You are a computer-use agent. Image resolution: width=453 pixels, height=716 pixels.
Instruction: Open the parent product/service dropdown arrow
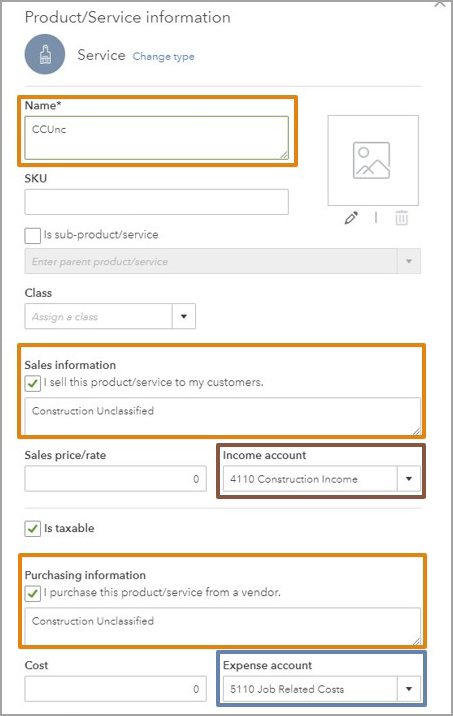(x=409, y=261)
